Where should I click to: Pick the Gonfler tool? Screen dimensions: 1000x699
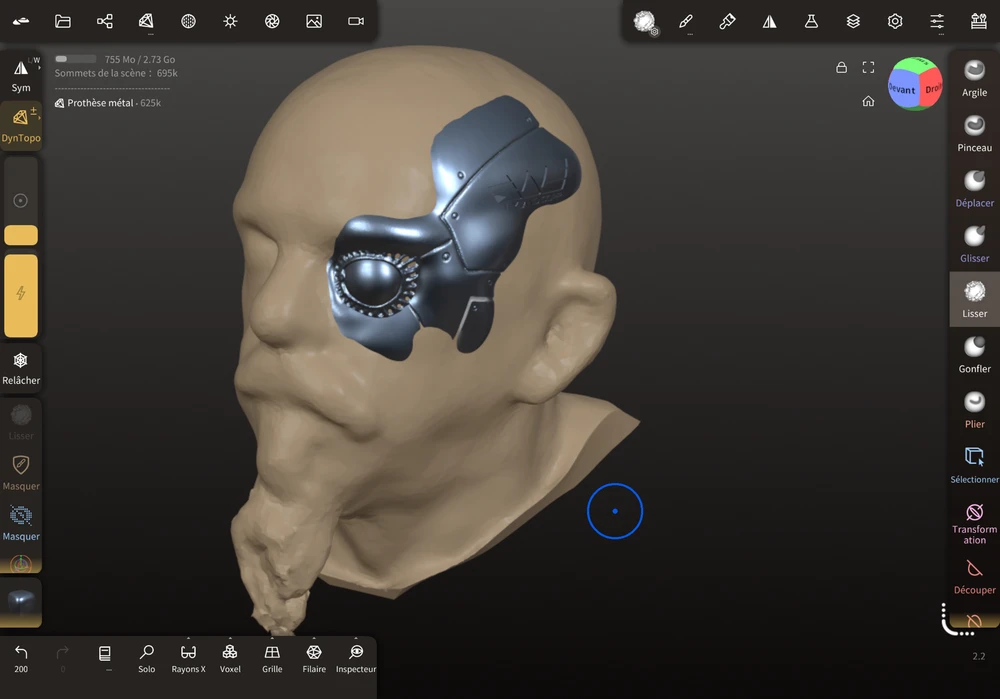coord(974,354)
